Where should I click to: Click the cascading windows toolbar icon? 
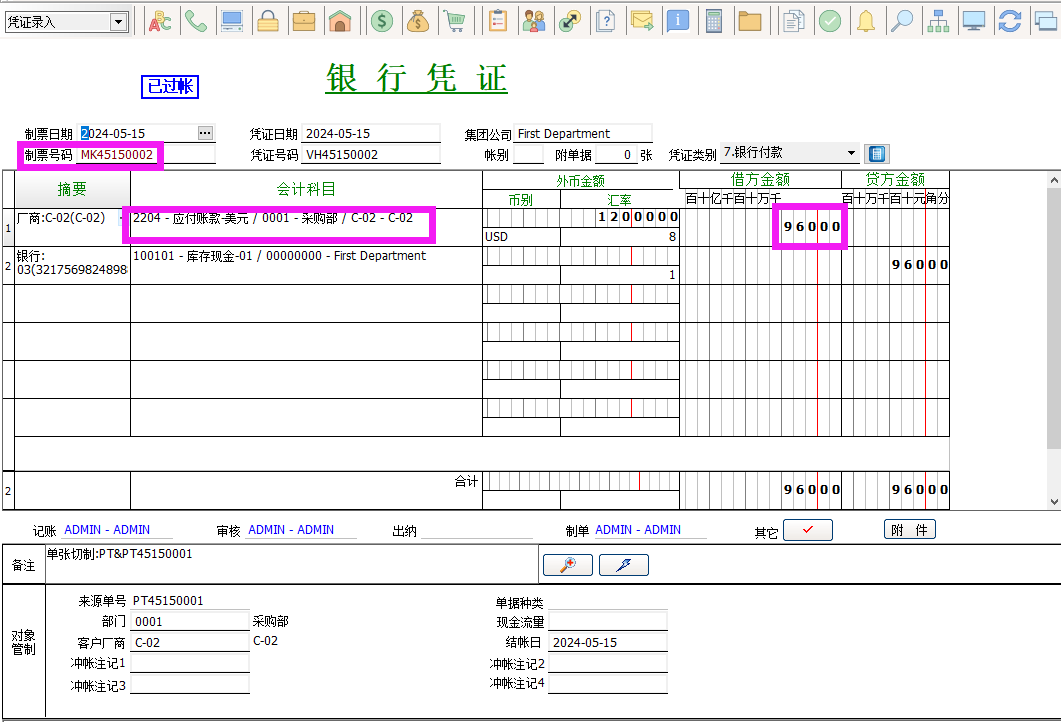point(1046,22)
